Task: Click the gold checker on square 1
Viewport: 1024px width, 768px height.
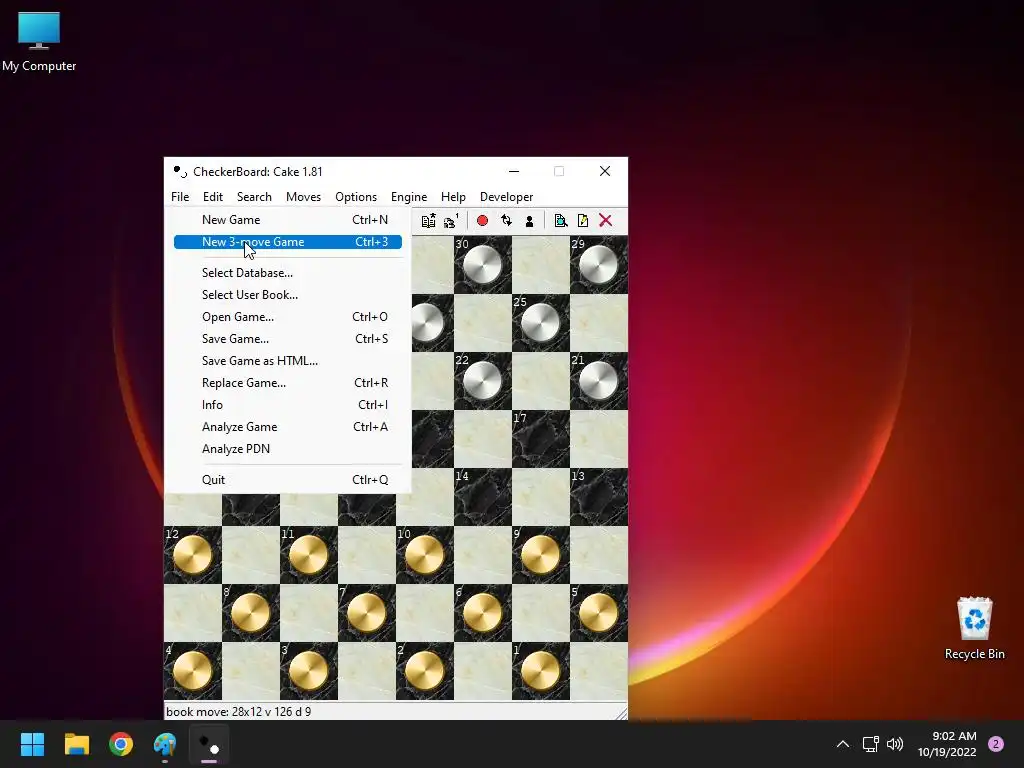Action: pos(540,671)
